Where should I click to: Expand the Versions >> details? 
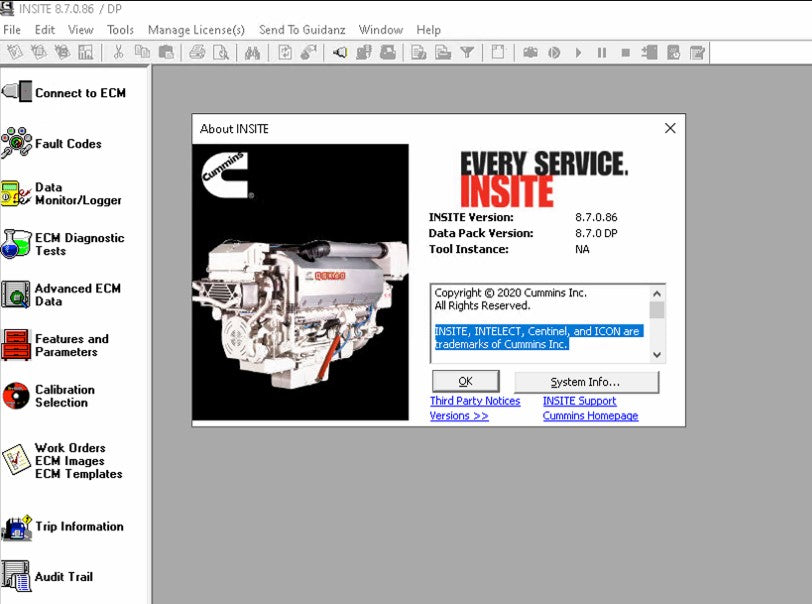(459, 416)
